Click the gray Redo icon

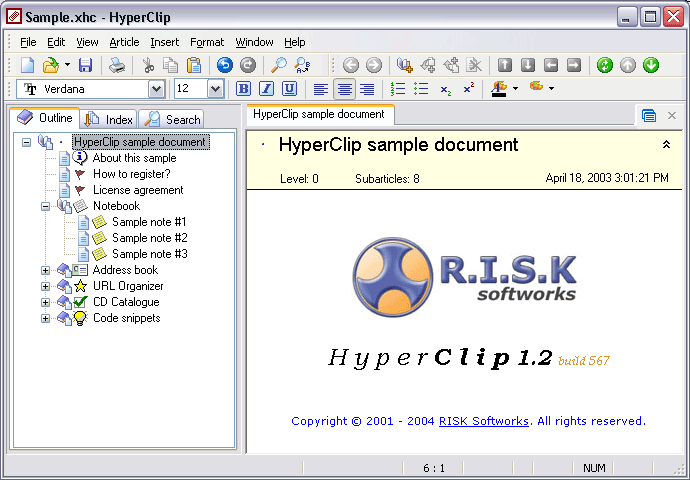248,65
